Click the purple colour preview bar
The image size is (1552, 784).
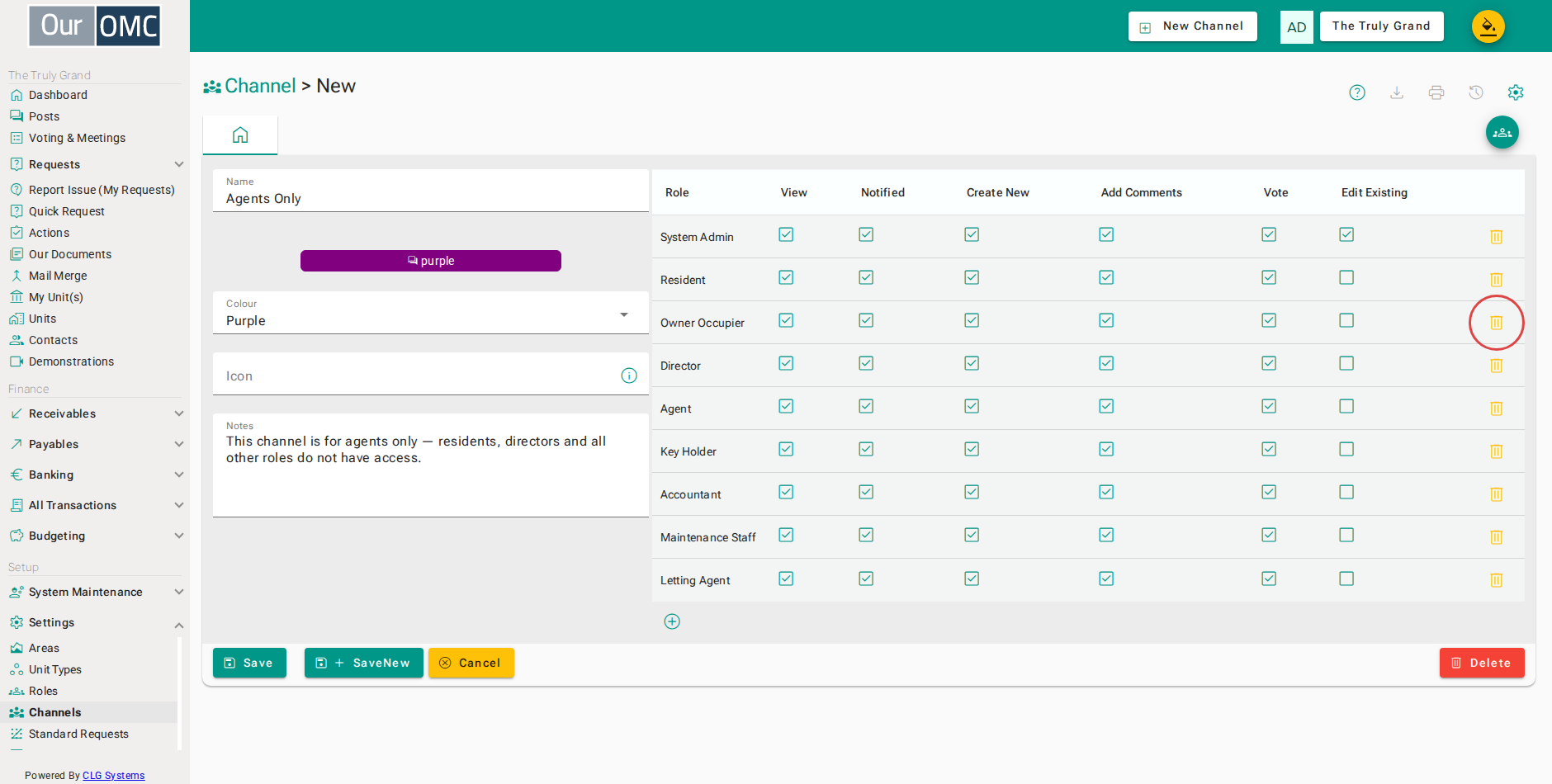[431, 261]
